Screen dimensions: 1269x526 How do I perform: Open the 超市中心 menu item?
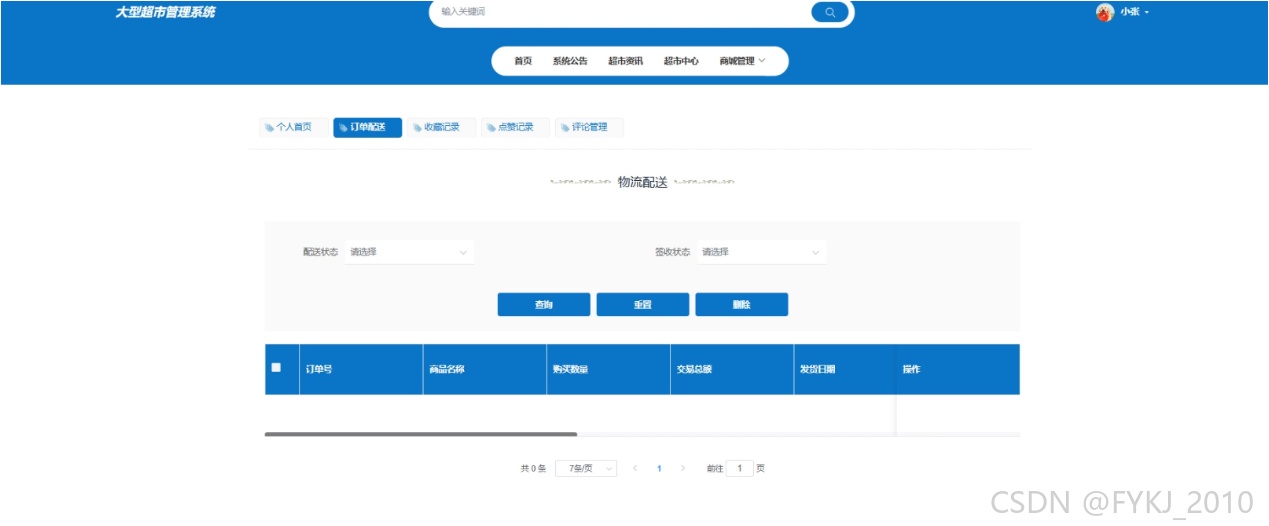click(x=681, y=61)
